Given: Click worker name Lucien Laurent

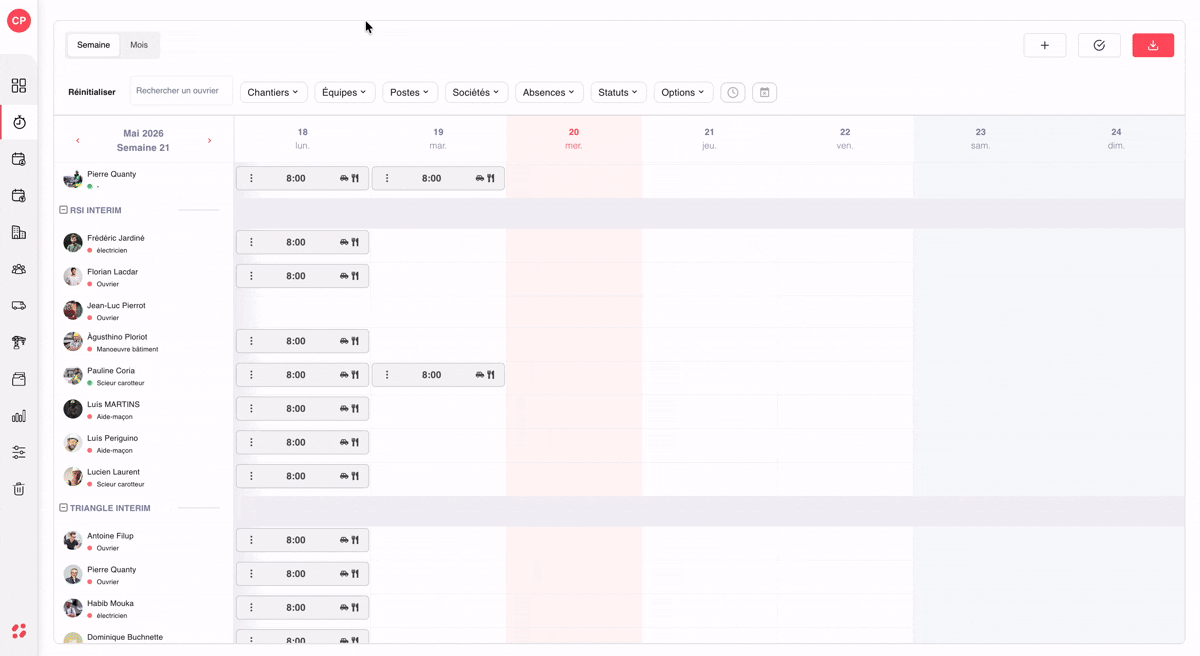Looking at the screenshot, I should click(113, 472).
